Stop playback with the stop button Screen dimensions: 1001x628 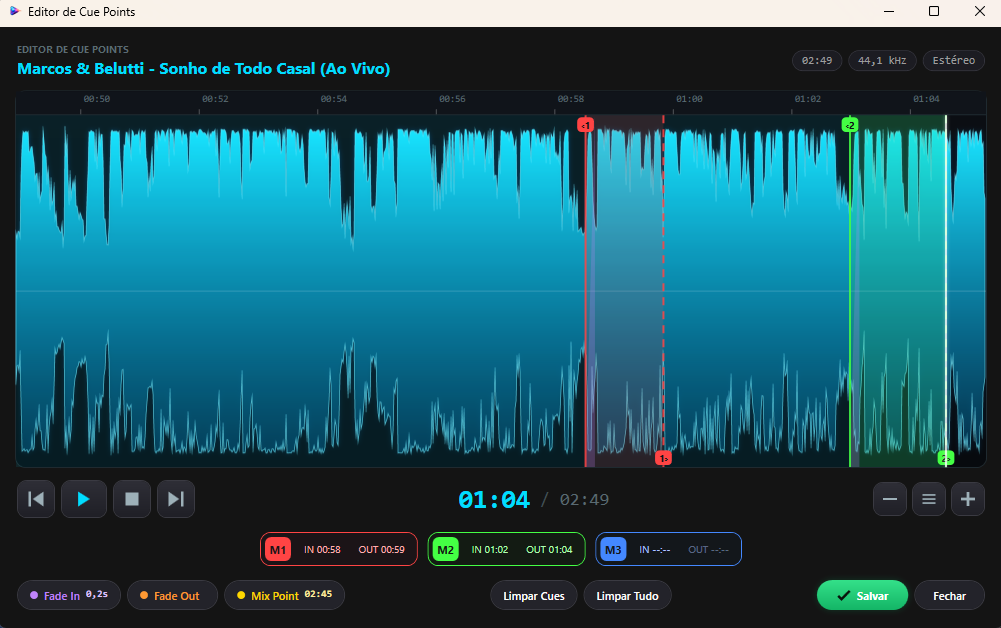[x=132, y=499]
